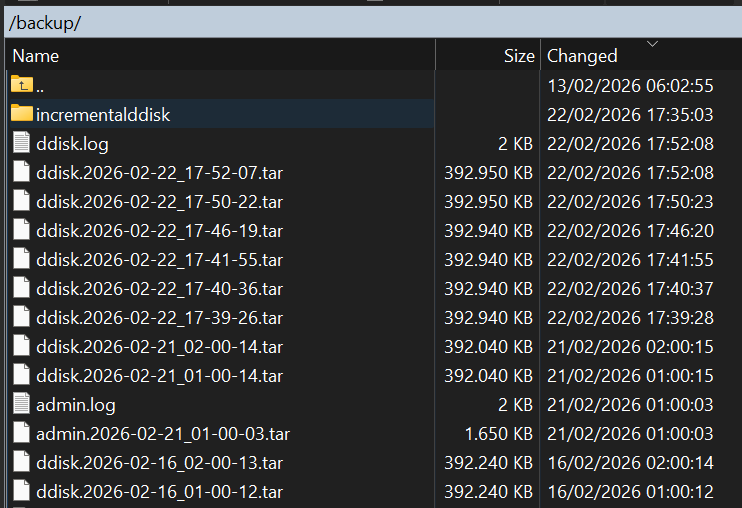Click icon of ddisk.2026-02-22_17-52-07.tar
This screenshot has width=742, height=508.
point(22,173)
